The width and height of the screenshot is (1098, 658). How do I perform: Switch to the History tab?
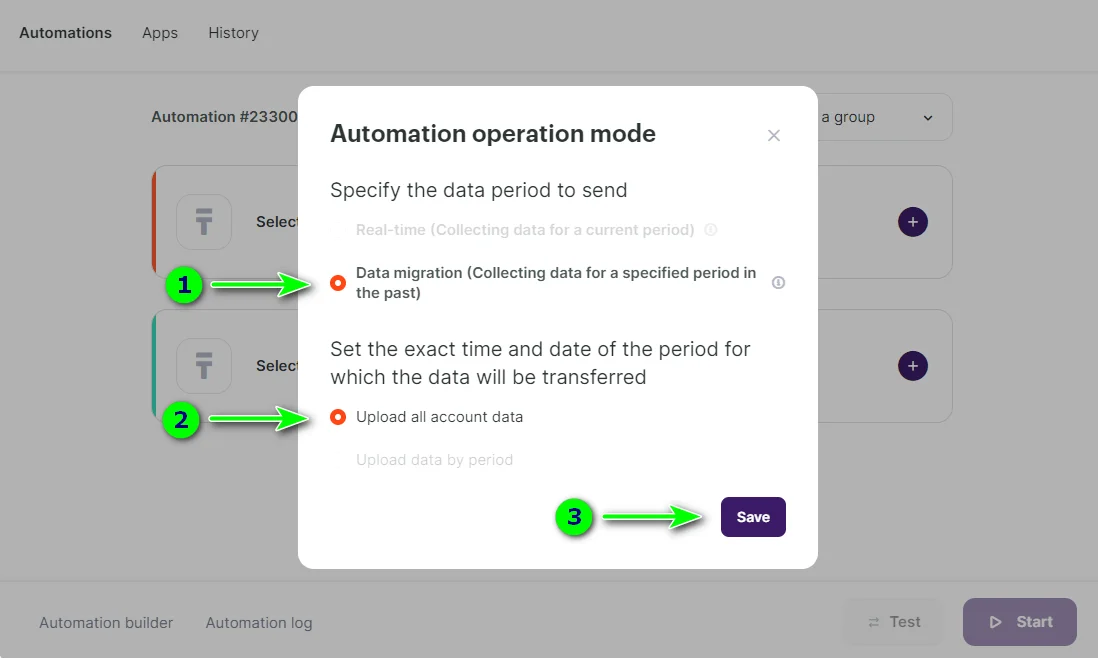coord(233,32)
